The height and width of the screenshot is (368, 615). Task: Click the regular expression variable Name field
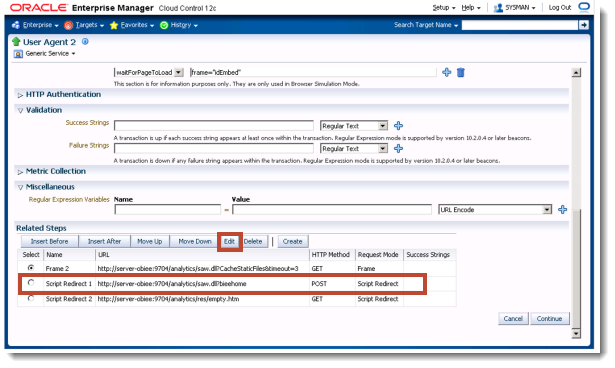tap(168, 210)
